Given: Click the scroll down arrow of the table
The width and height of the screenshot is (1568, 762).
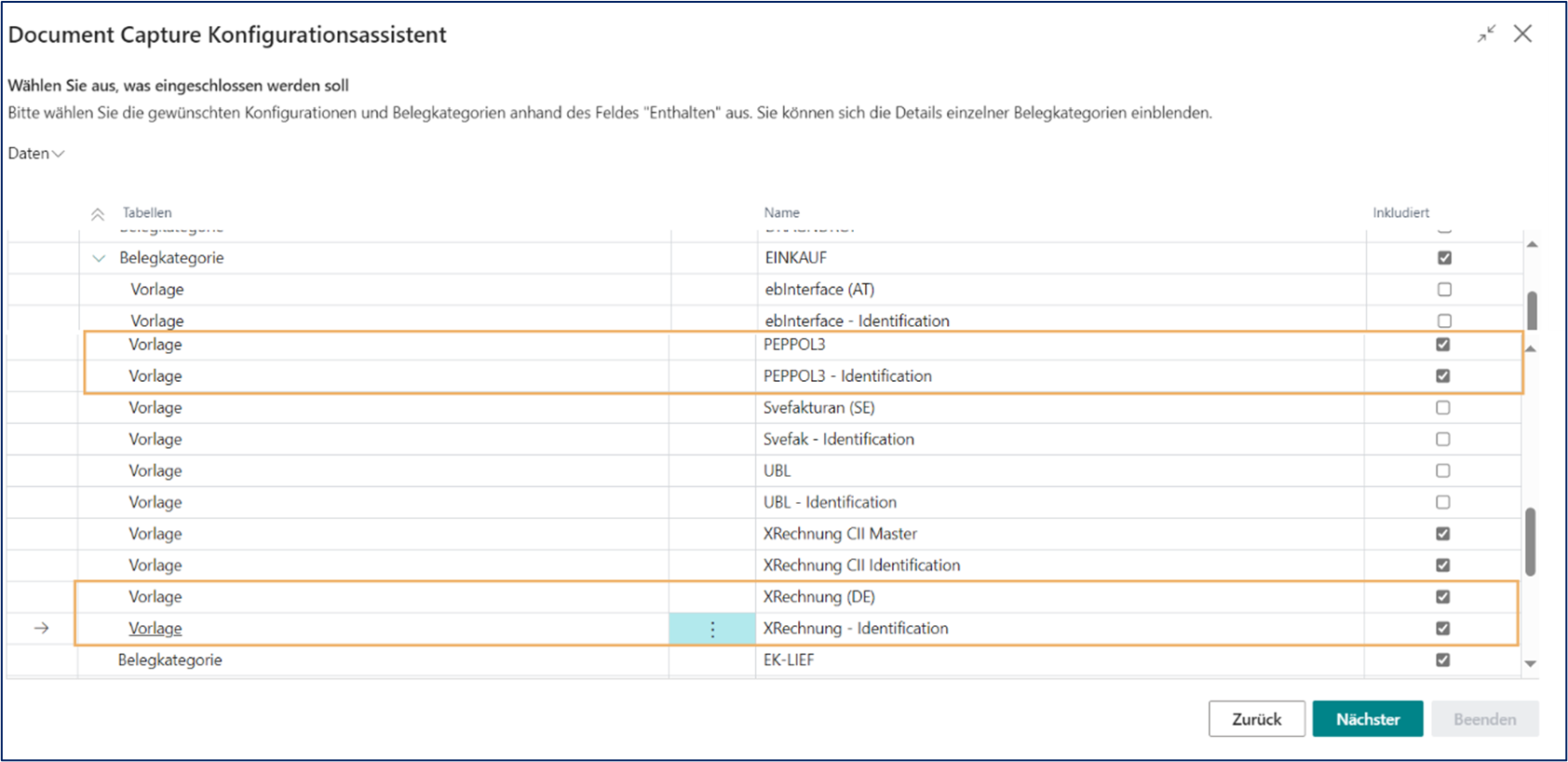Looking at the screenshot, I should tap(1530, 663).
